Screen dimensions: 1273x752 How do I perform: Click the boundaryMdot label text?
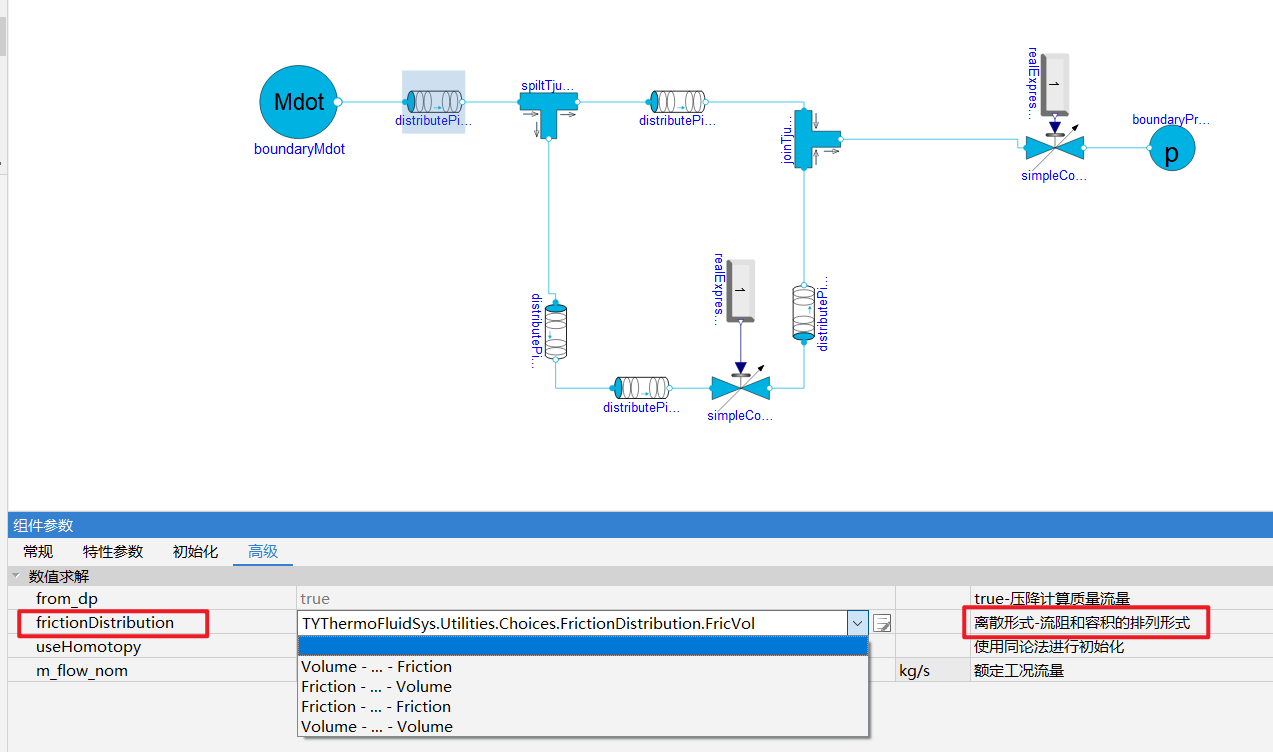point(299,149)
